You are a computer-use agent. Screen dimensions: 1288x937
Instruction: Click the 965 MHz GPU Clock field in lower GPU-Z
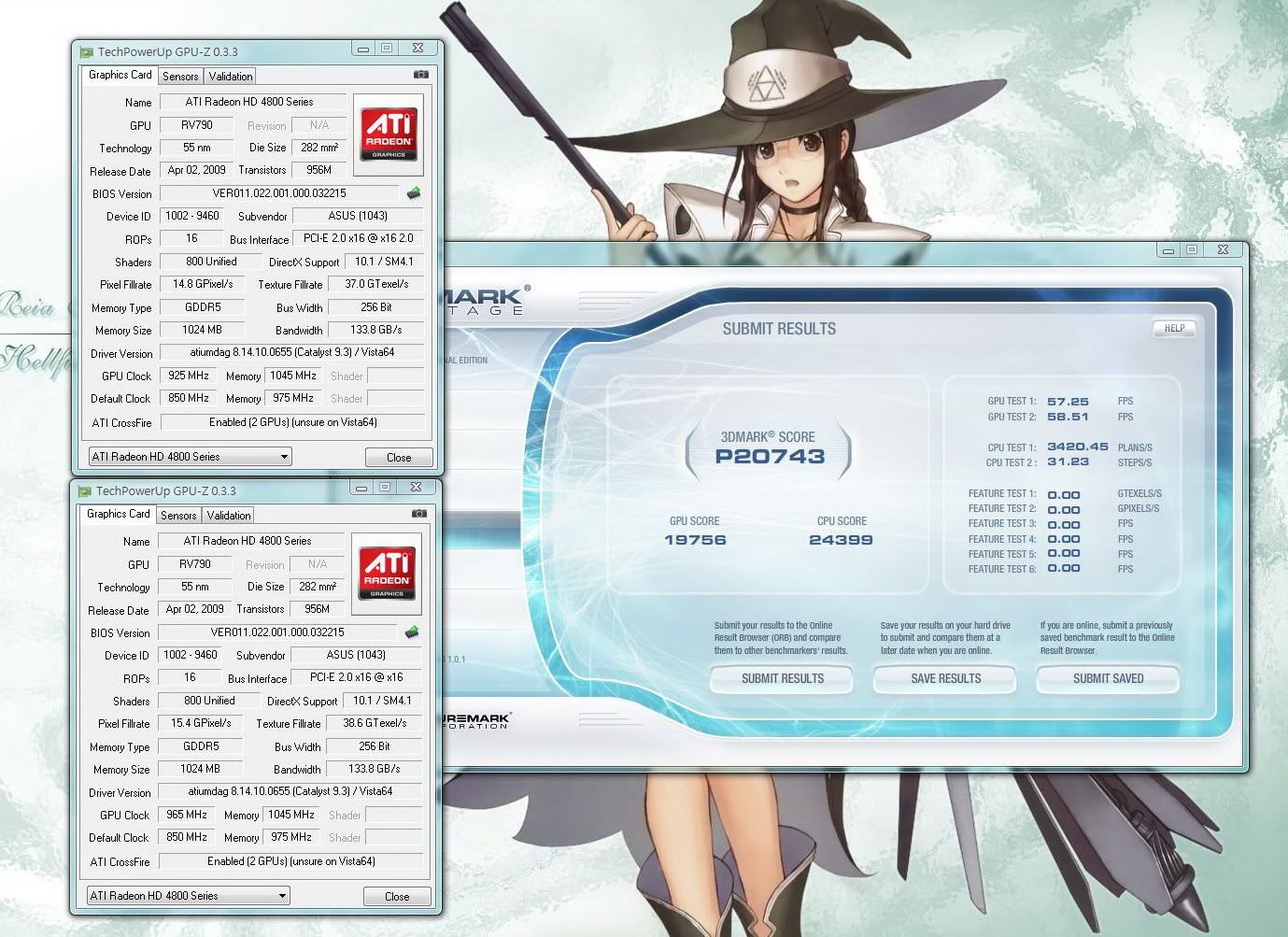tap(188, 815)
